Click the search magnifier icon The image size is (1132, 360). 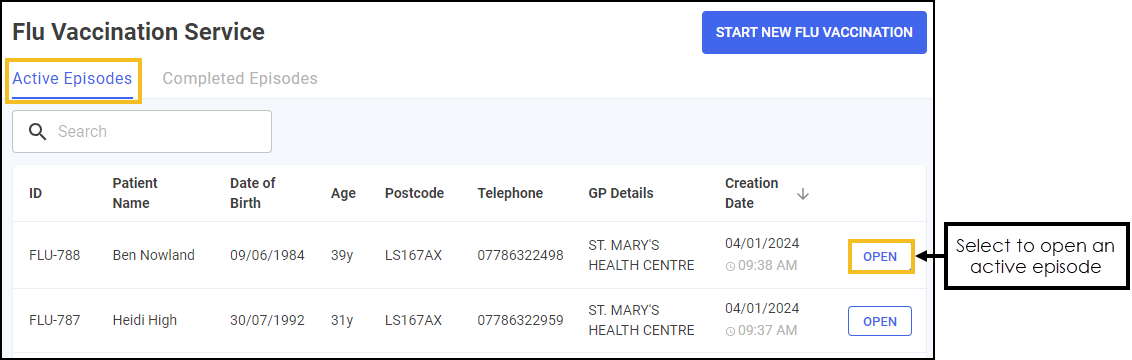point(38,131)
